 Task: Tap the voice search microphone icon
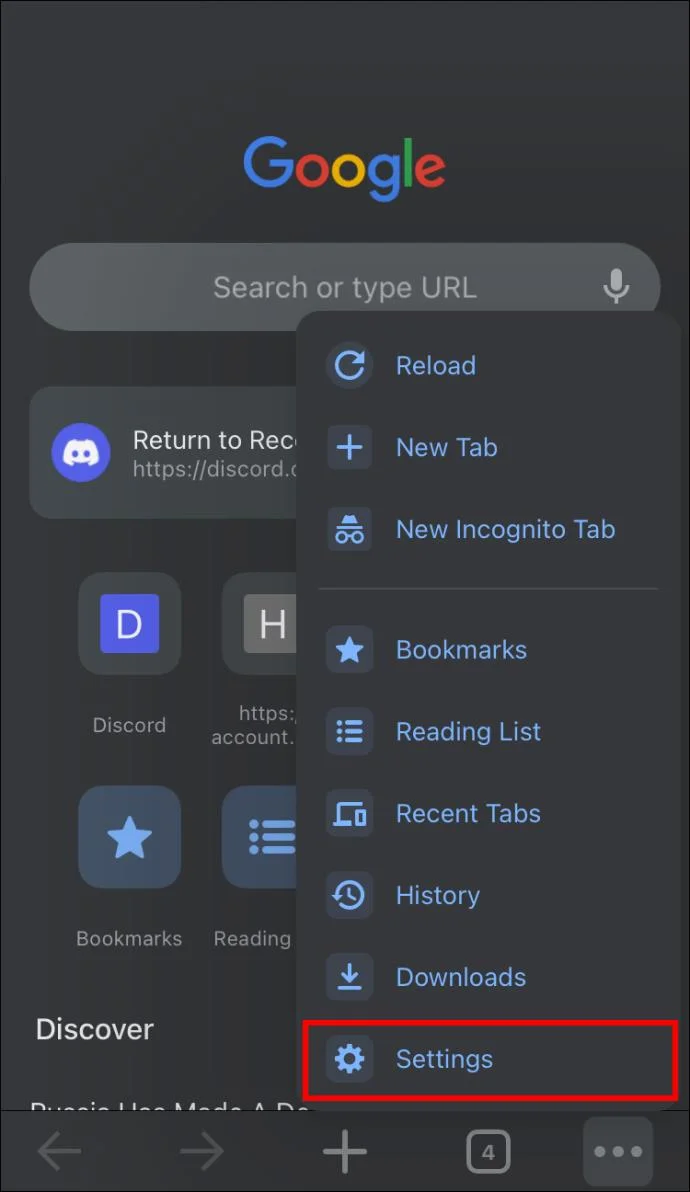point(616,287)
